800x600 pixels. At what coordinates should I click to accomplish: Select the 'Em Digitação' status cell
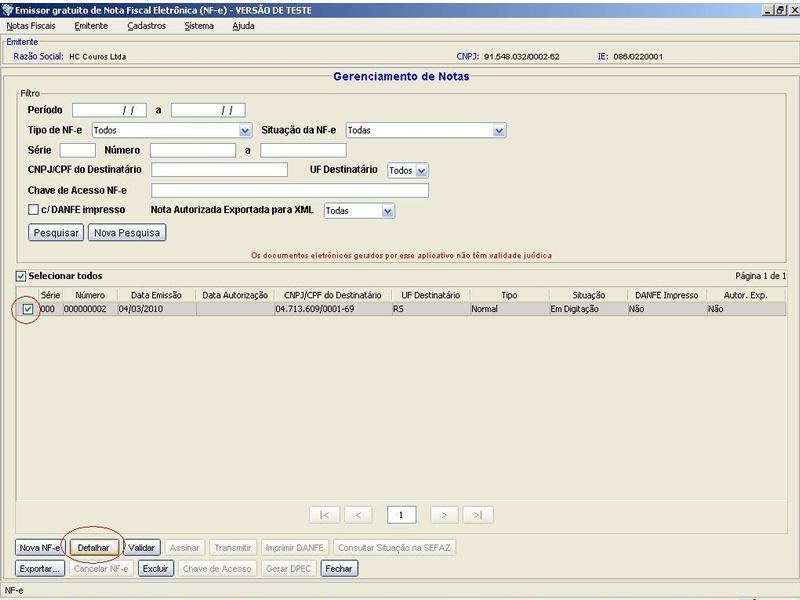[588, 309]
